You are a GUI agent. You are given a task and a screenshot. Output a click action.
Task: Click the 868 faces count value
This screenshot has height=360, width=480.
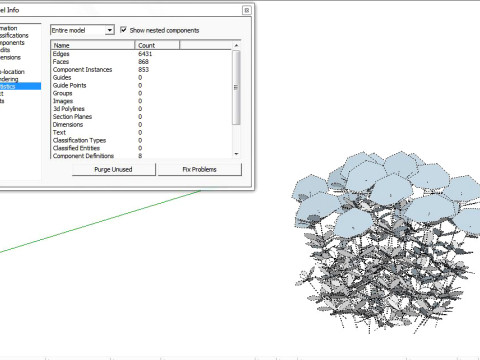click(143, 62)
